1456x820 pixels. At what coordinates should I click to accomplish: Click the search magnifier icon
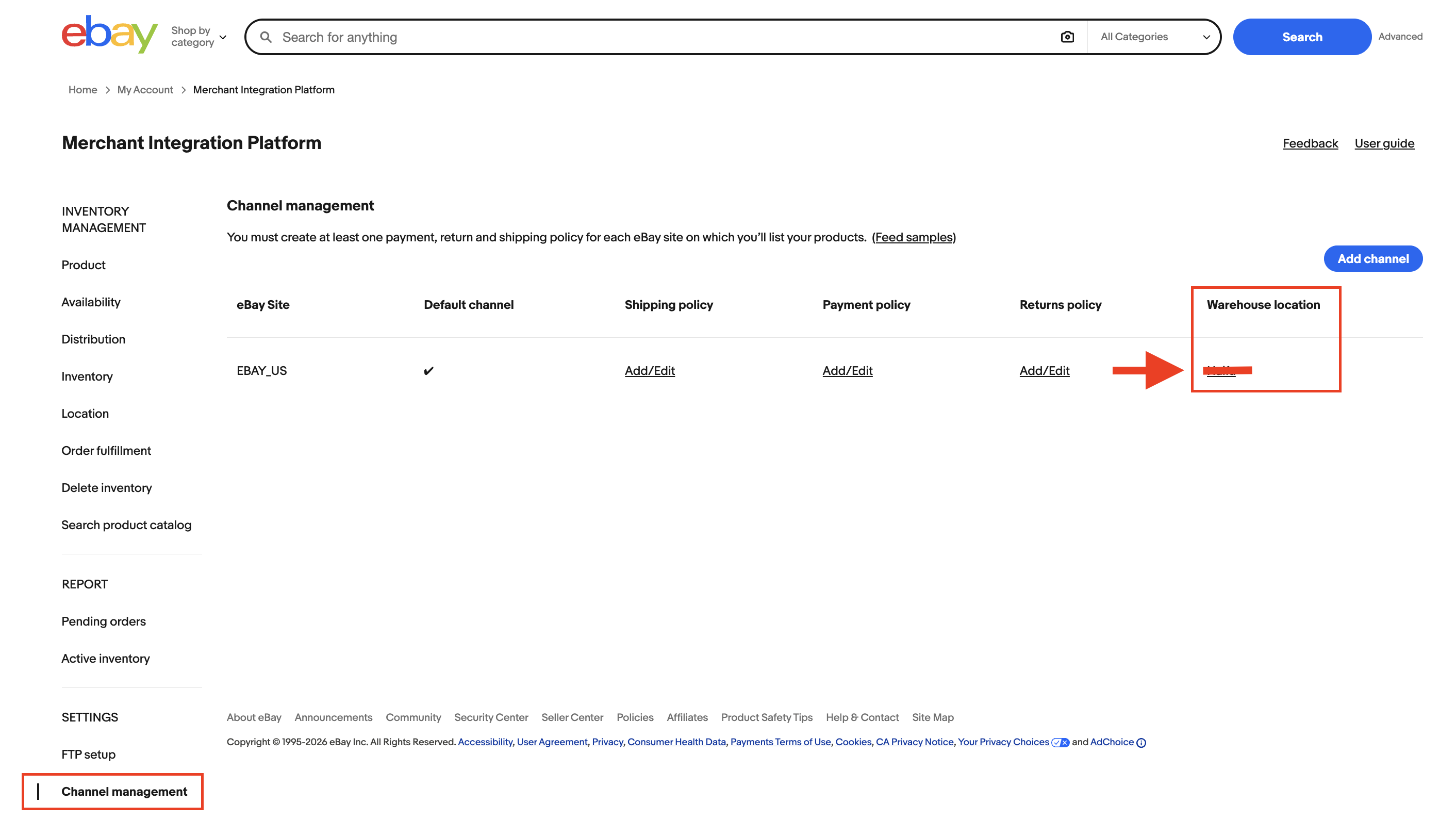click(266, 37)
